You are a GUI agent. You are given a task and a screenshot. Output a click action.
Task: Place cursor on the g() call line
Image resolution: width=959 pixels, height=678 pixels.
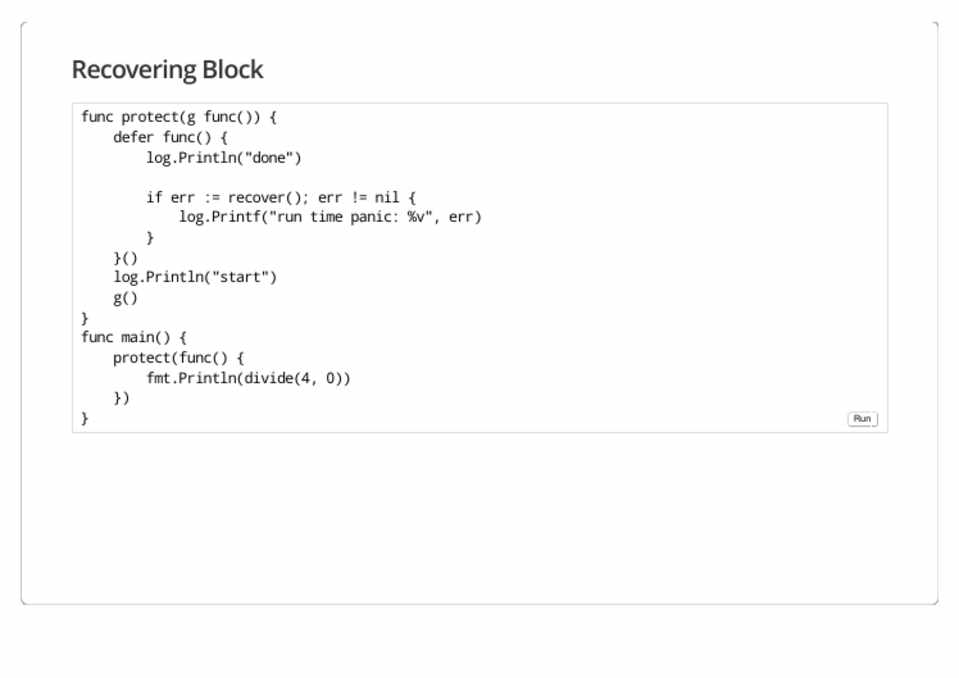125,297
